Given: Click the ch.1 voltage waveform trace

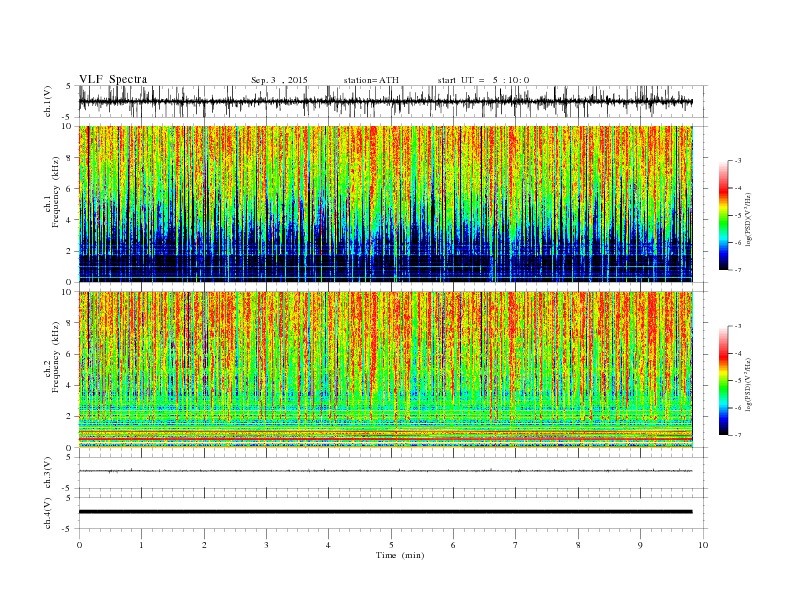Looking at the screenshot, I should [386, 101].
